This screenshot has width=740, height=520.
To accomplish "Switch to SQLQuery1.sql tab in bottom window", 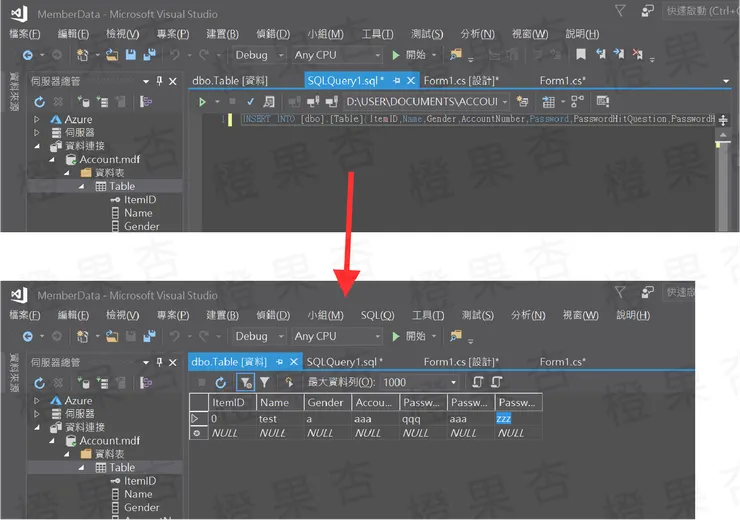I will click(x=345, y=362).
